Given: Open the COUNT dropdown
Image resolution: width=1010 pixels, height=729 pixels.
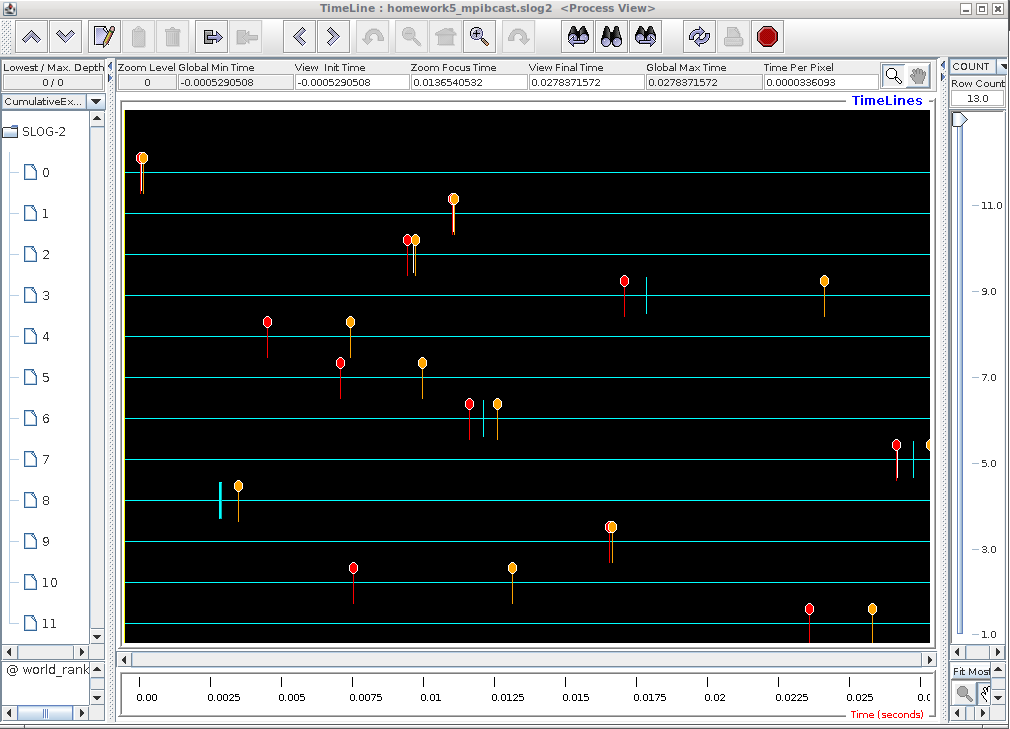Looking at the screenshot, I should pyautogui.click(x=977, y=67).
